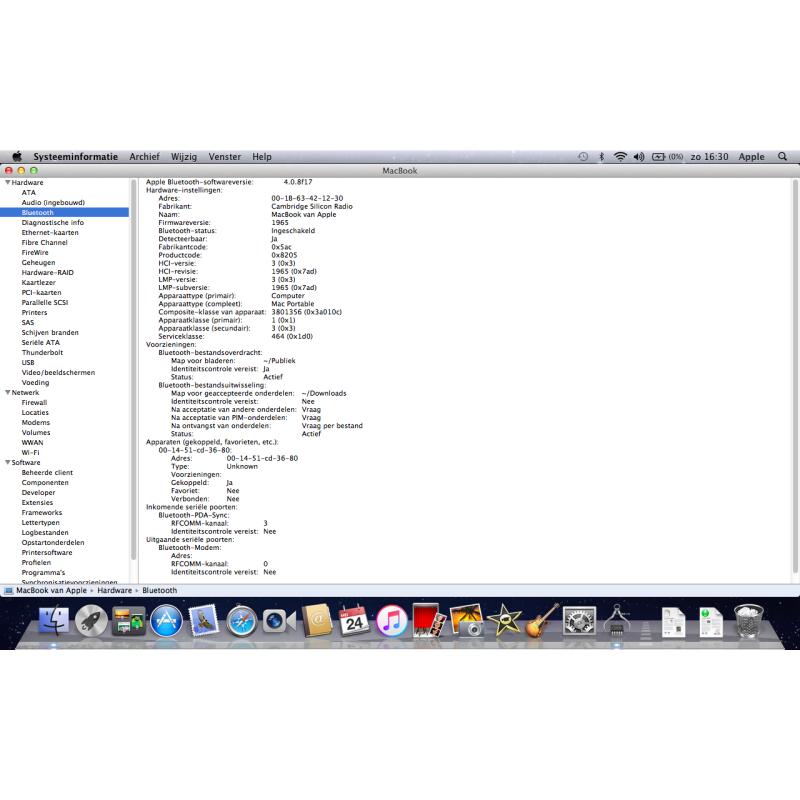Open the Help menu
Image resolution: width=800 pixels, height=800 pixels.
[262, 157]
